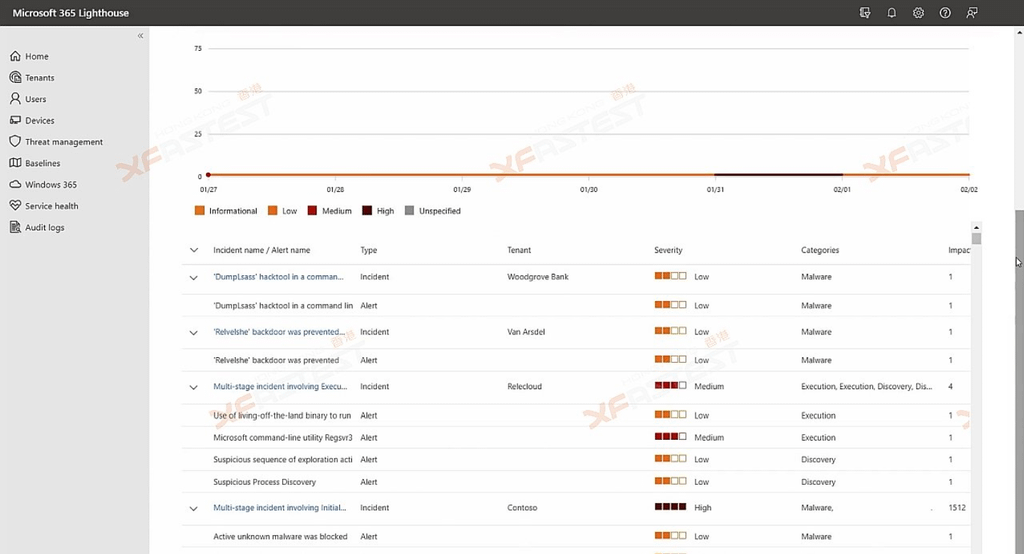The width and height of the screenshot is (1024, 554).
Task: Click the feedback person icon in header
Action: 972,12
